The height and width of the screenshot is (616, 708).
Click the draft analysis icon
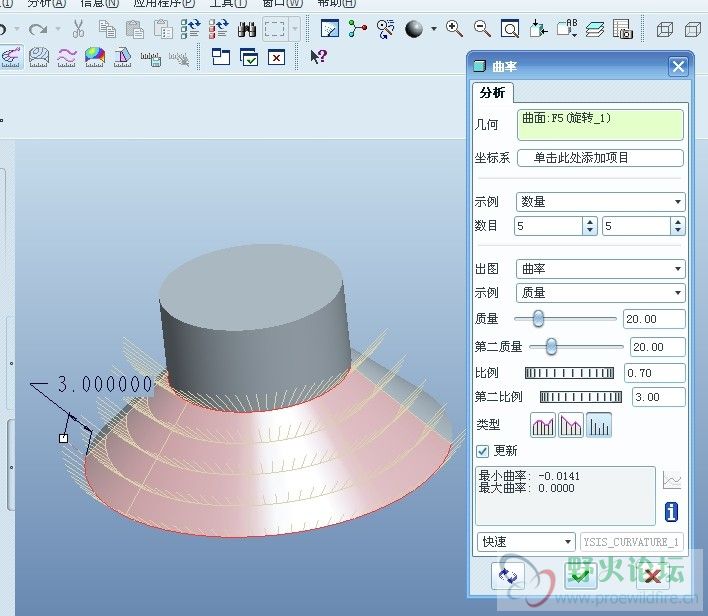(122, 57)
